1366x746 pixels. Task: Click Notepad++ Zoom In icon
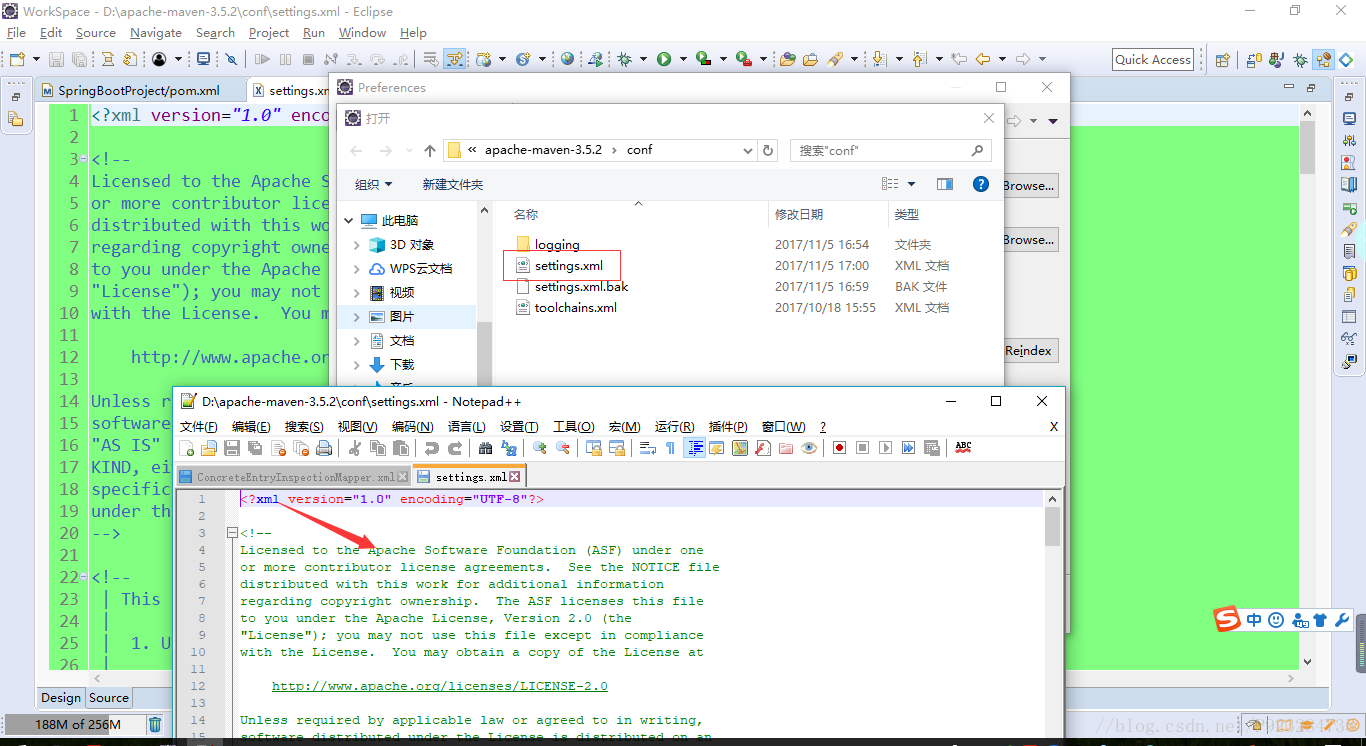point(540,448)
